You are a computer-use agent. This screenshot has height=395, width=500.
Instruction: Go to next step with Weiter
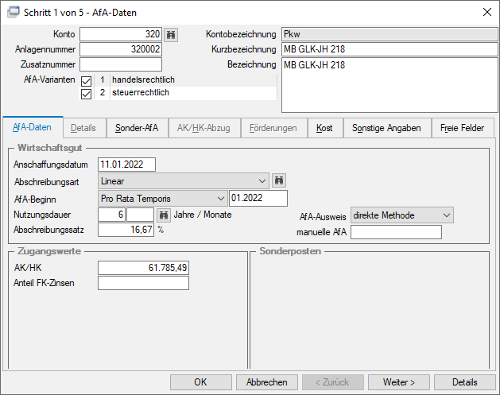click(399, 382)
